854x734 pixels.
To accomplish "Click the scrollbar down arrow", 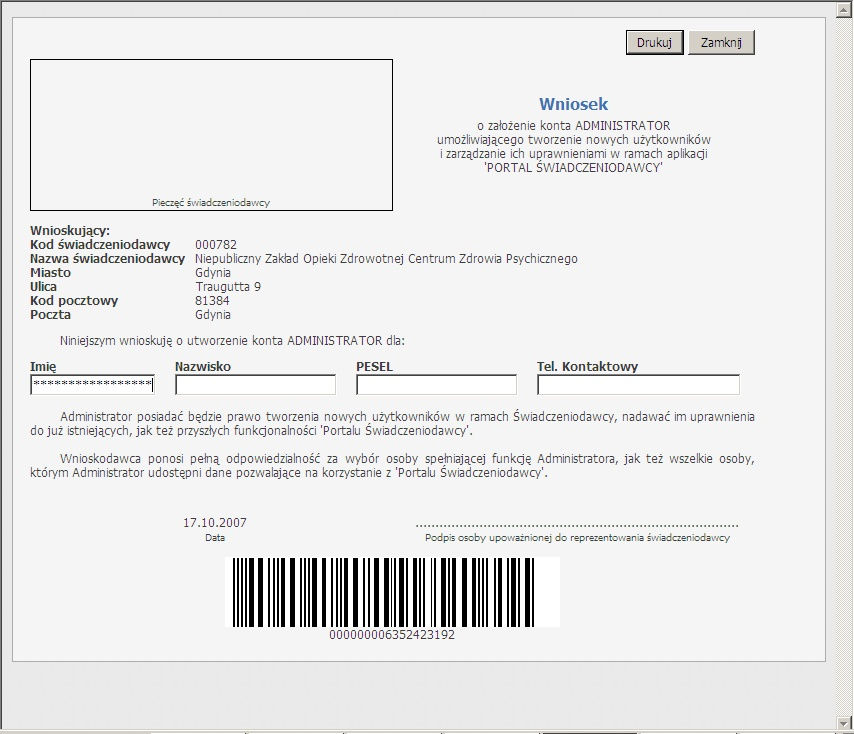I will 845,723.
